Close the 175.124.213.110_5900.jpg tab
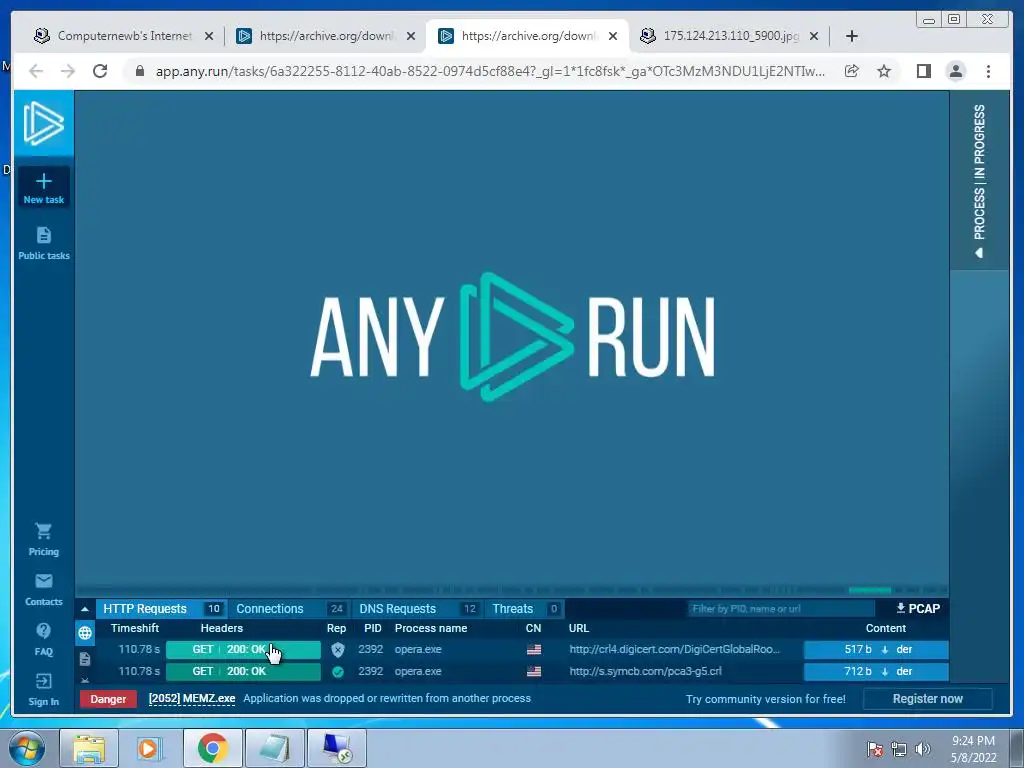Viewport: 1024px width, 768px height. pos(814,36)
